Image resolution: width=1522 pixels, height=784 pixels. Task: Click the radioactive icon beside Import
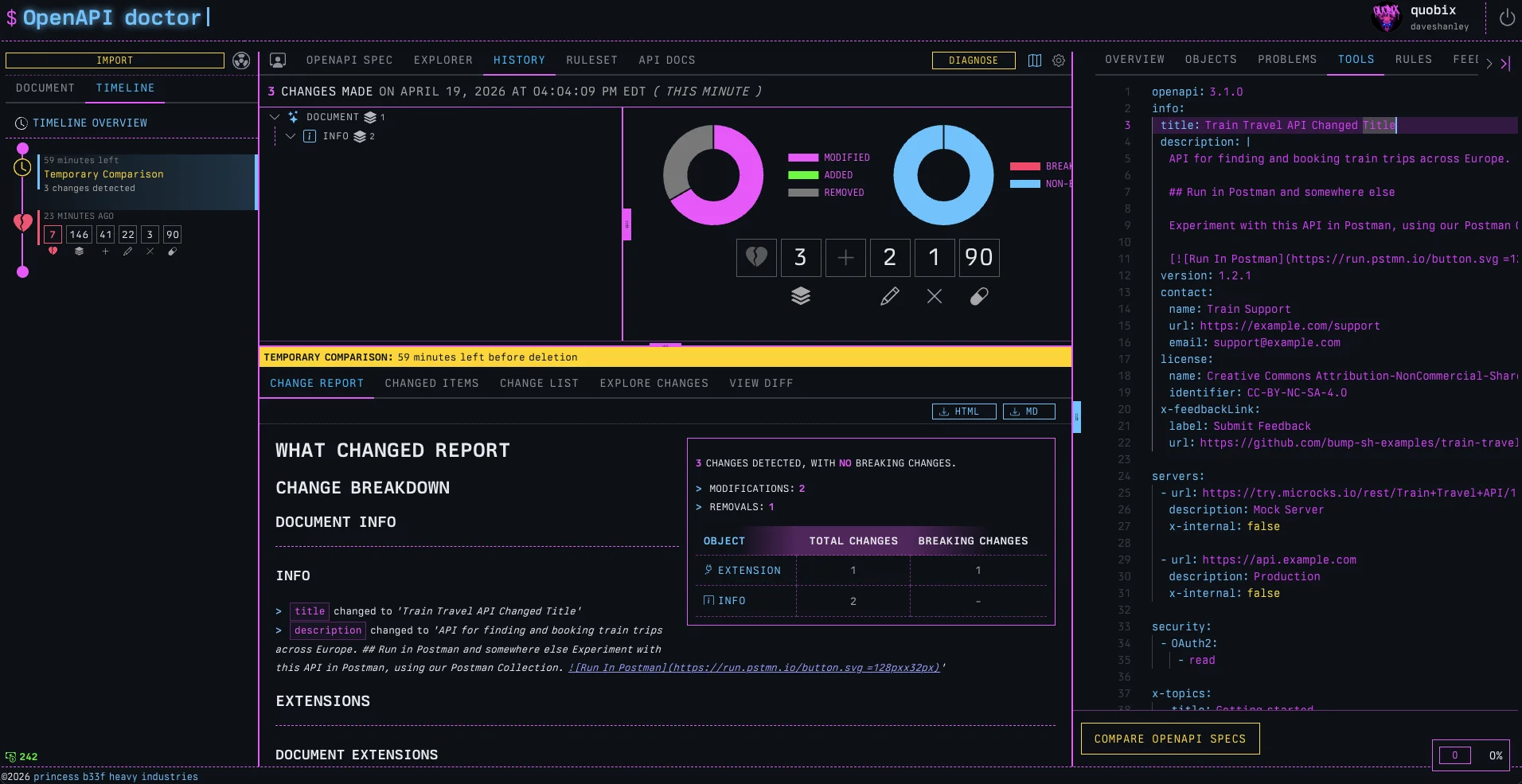tap(241, 60)
